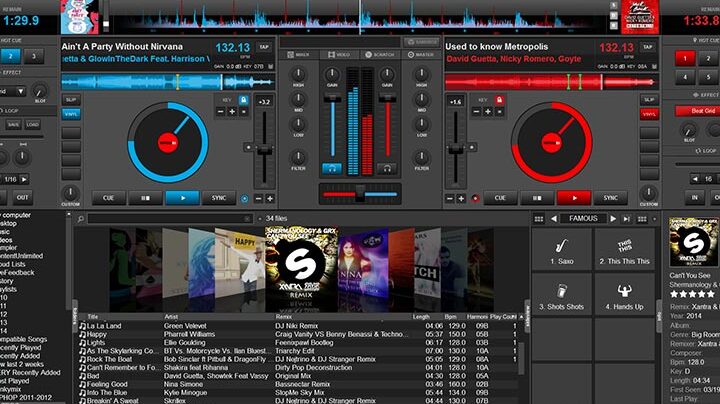Click left deck album art thumbnail
The height and width of the screenshot is (404, 720).
pyautogui.click(x=79, y=17)
